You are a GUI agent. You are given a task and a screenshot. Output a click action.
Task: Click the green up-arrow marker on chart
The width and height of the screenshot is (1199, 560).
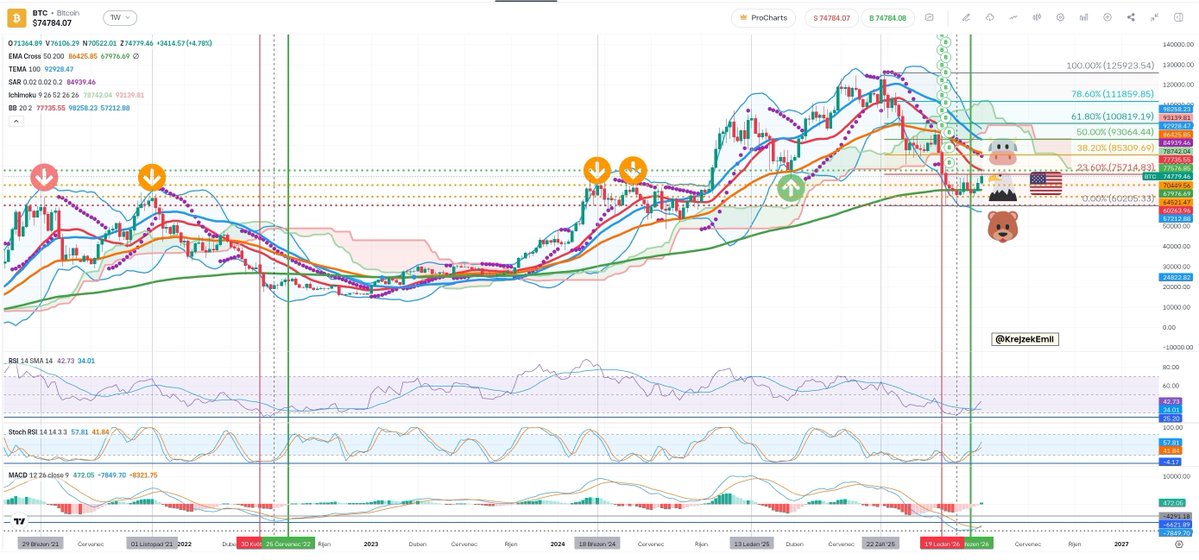(x=791, y=186)
